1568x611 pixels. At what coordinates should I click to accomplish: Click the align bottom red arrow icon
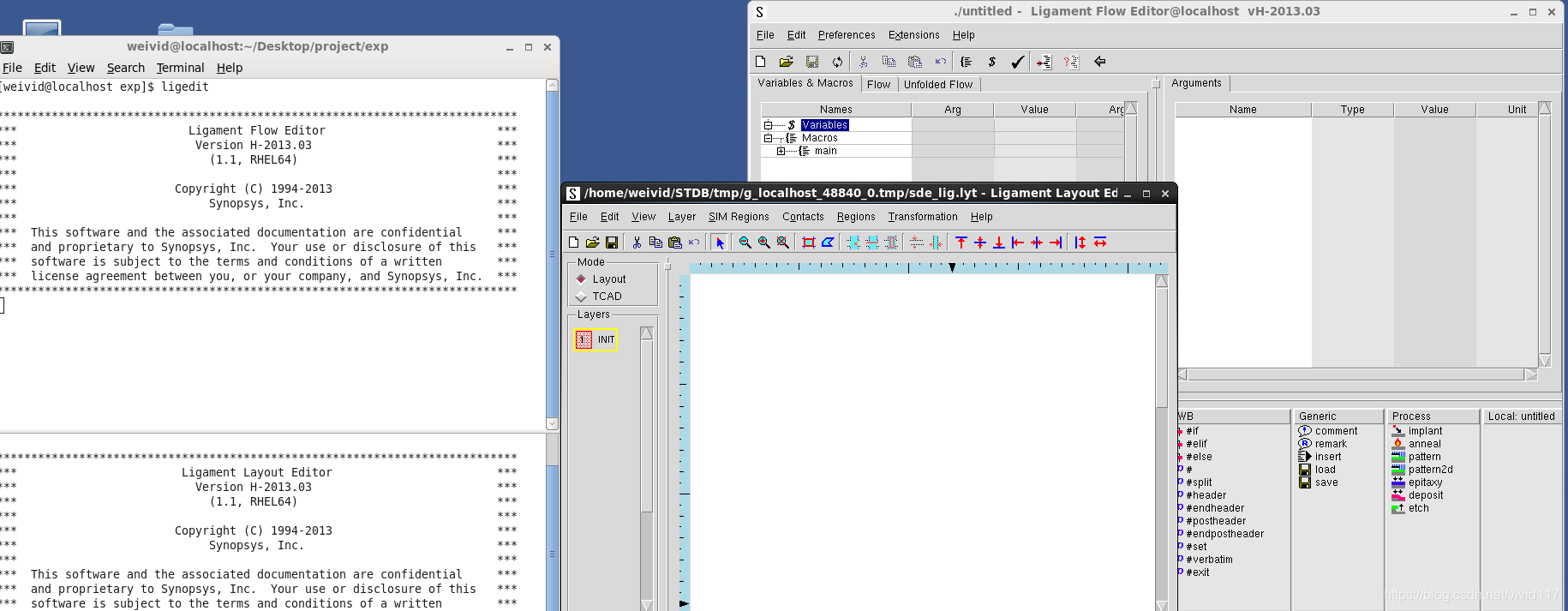(999, 243)
